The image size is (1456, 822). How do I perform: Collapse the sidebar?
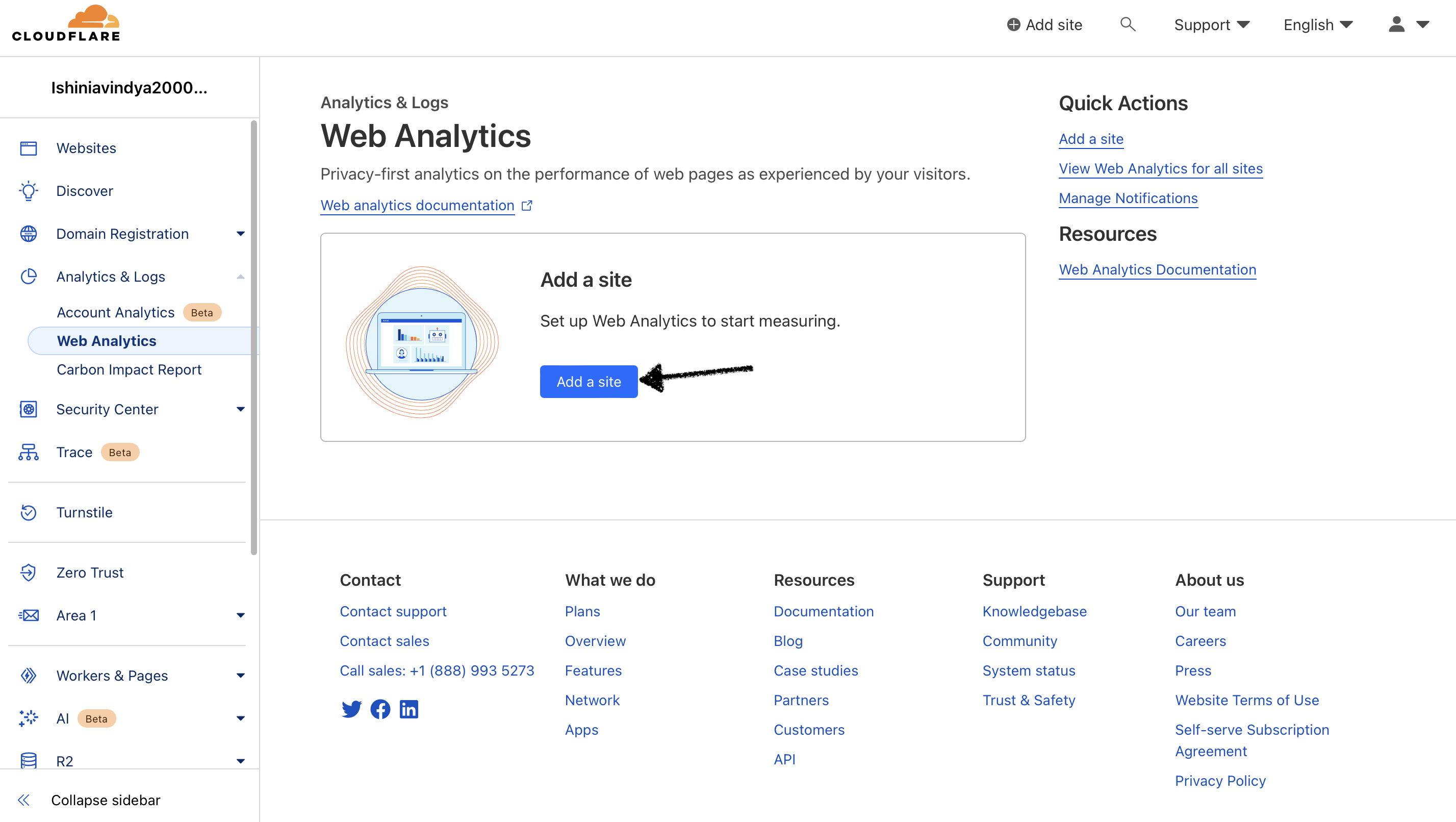coord(105,800)
